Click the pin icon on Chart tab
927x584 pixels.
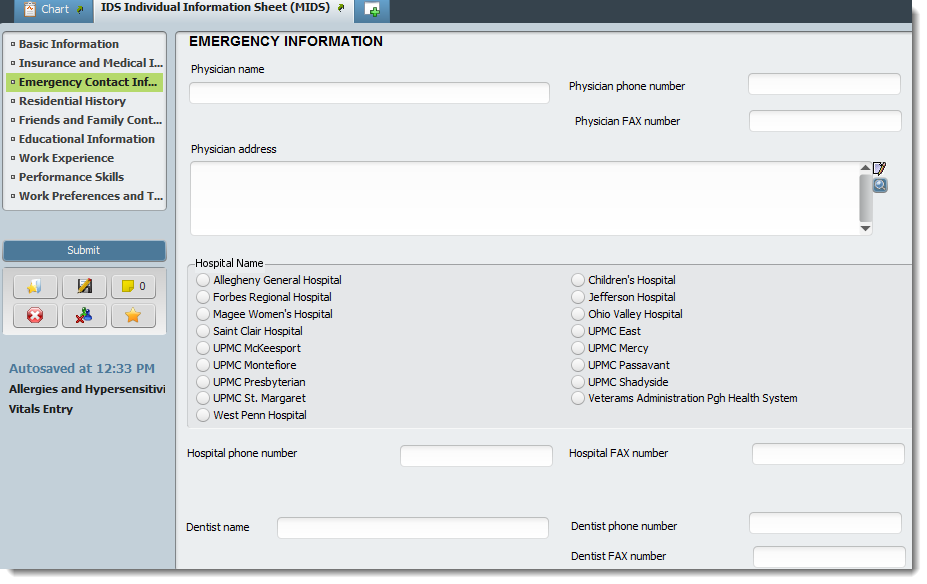click(x=80, y=9)
